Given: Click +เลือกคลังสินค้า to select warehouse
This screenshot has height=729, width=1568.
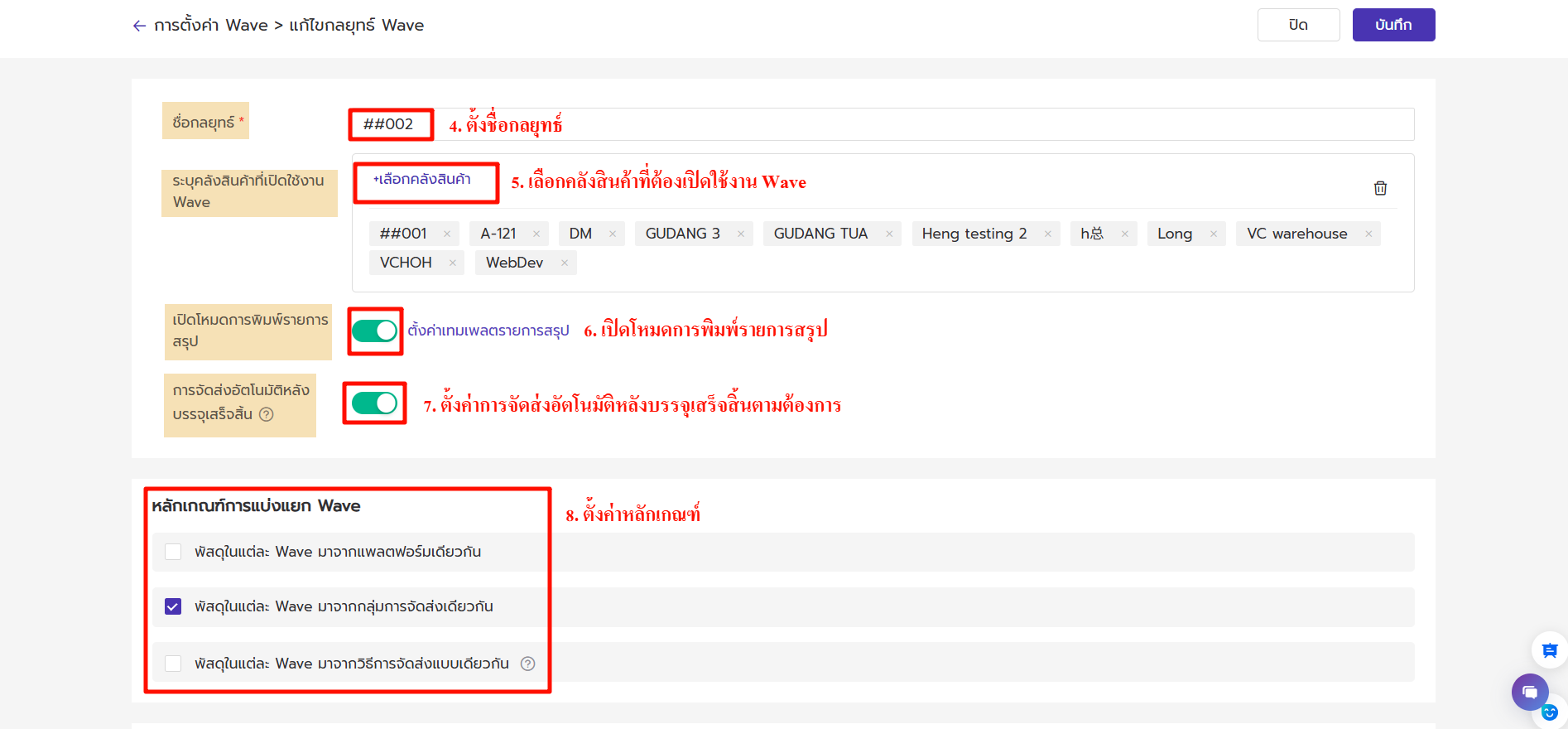Looking at the screenshot, I should (x=422, y=180).
